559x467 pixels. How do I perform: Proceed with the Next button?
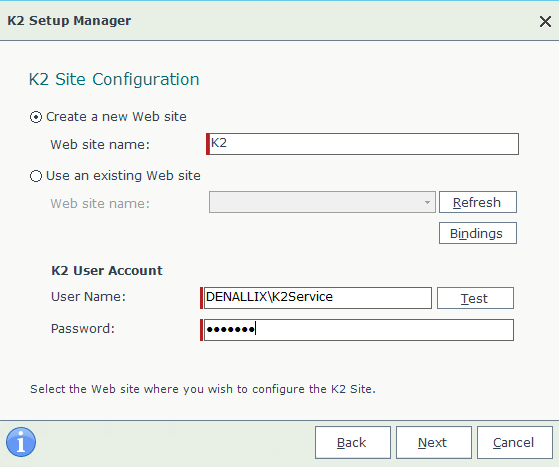pyautogui.click(x=434, y=442)
